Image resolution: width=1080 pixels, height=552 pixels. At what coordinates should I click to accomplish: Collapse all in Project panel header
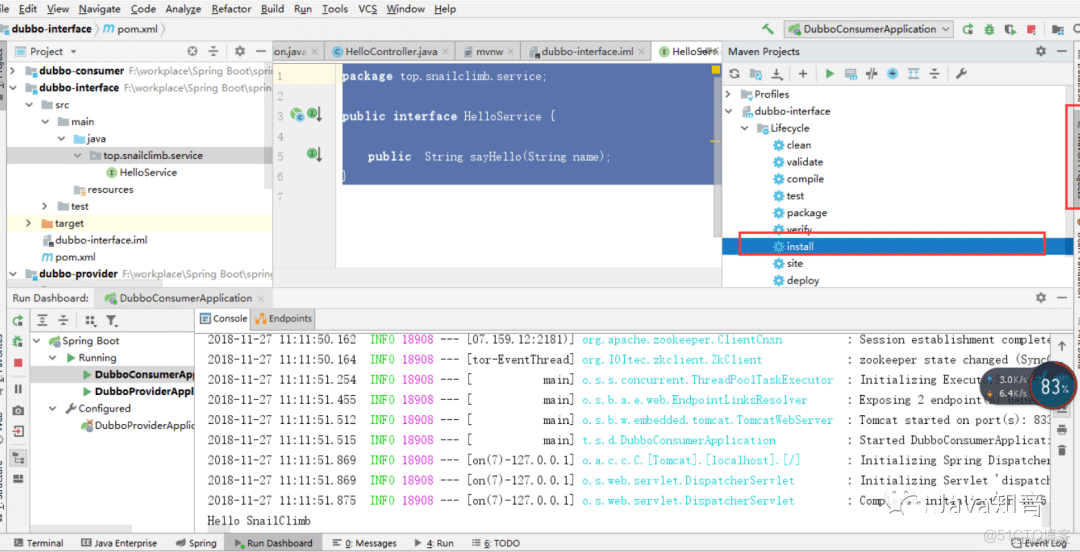[214, 51]
